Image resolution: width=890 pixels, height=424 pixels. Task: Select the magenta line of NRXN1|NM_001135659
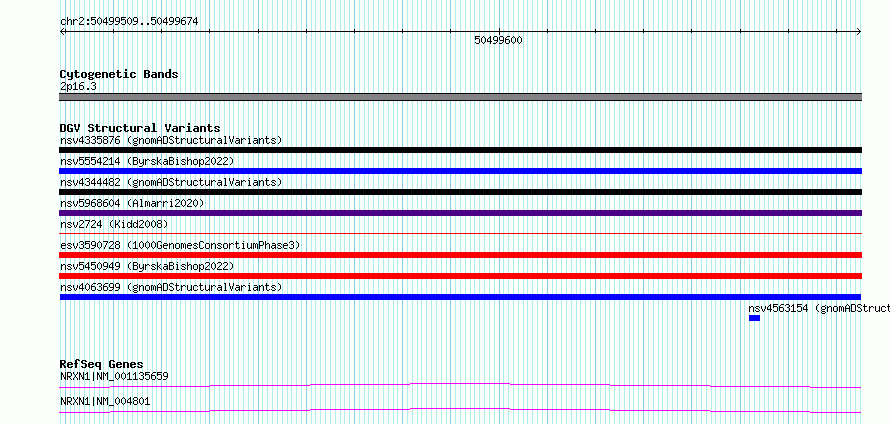pyautogui.click(x=460, y=385)
